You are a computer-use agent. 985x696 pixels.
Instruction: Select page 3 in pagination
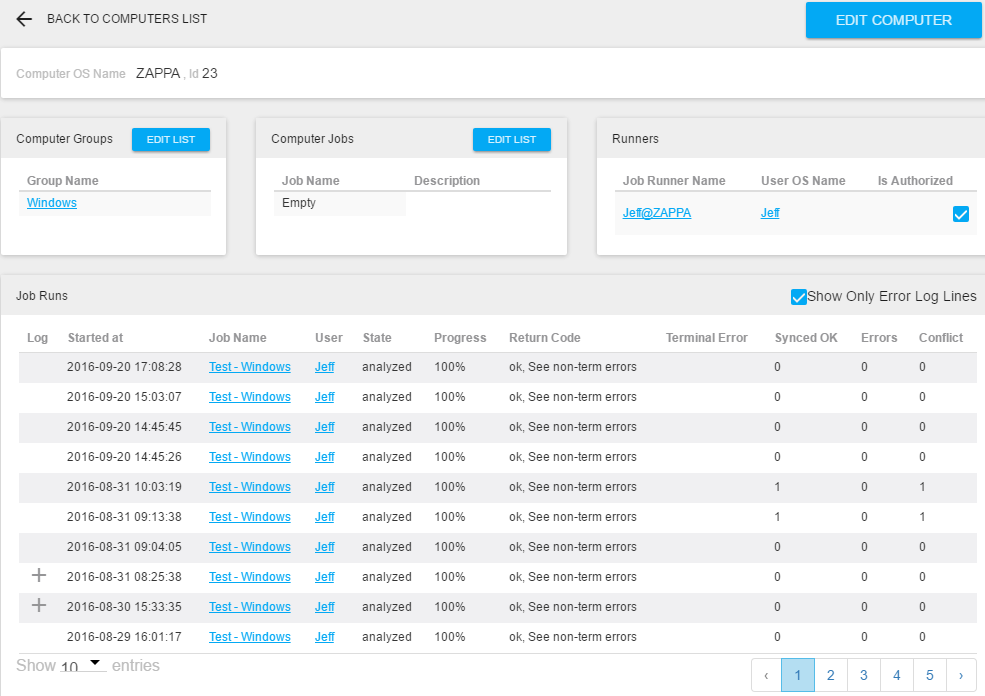863,675
